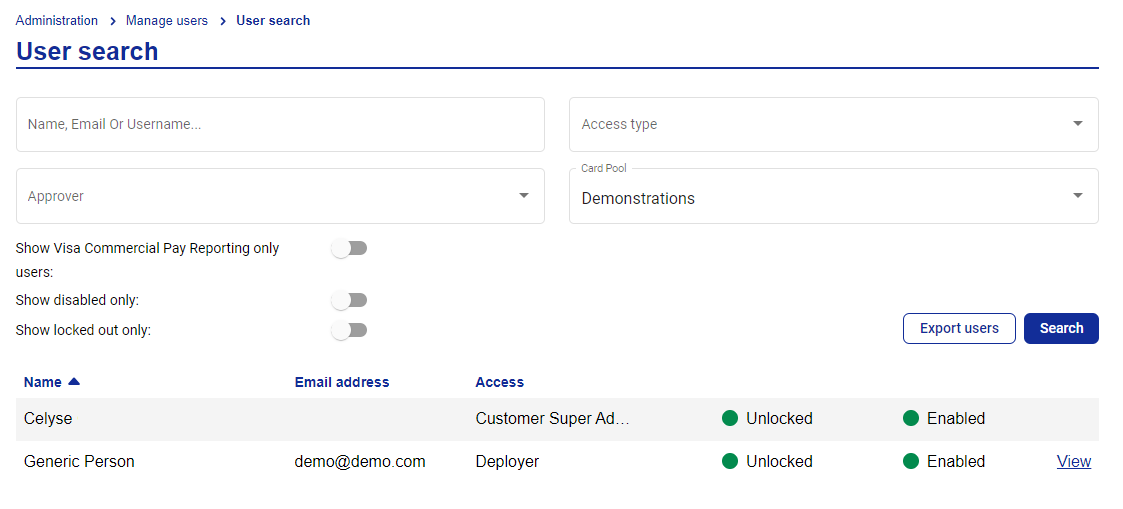Open View link for Generic Person

click(x=1074, y=462)
